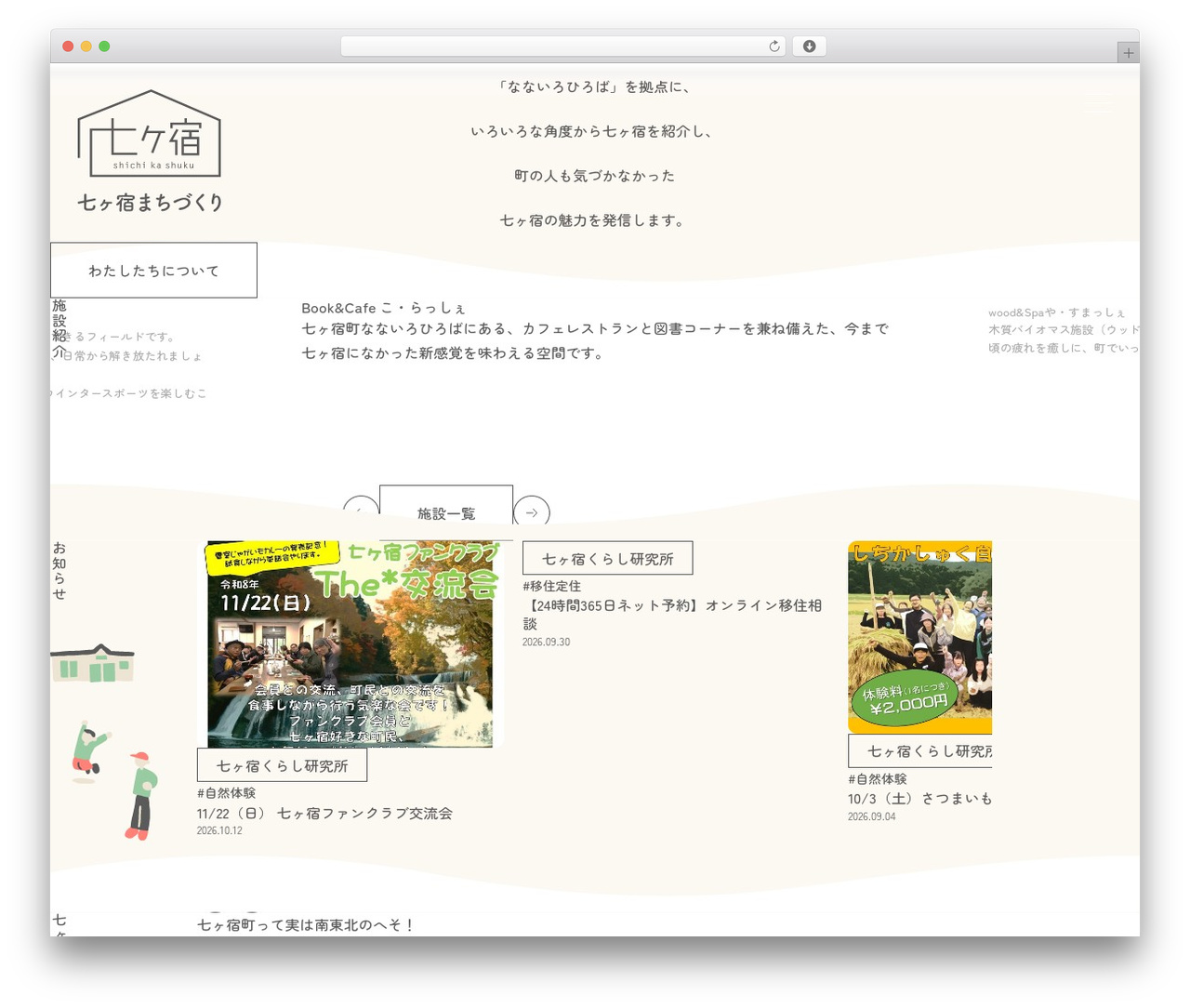1190x1008 pixels.
Task: Open the しちかしゅく rice harvest thumbnail
Action: (919, 637)
